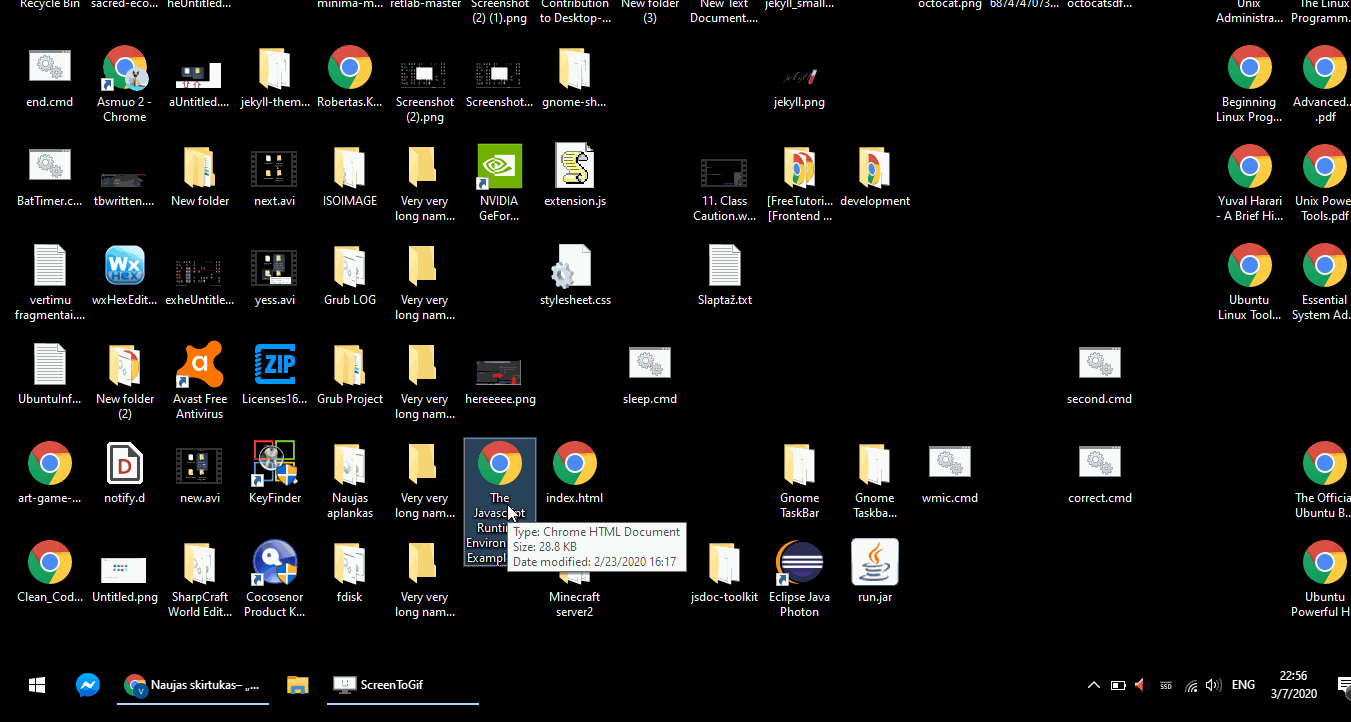Switch to the Chrome Naujas skirtukas window

click(x=193, y=685)
